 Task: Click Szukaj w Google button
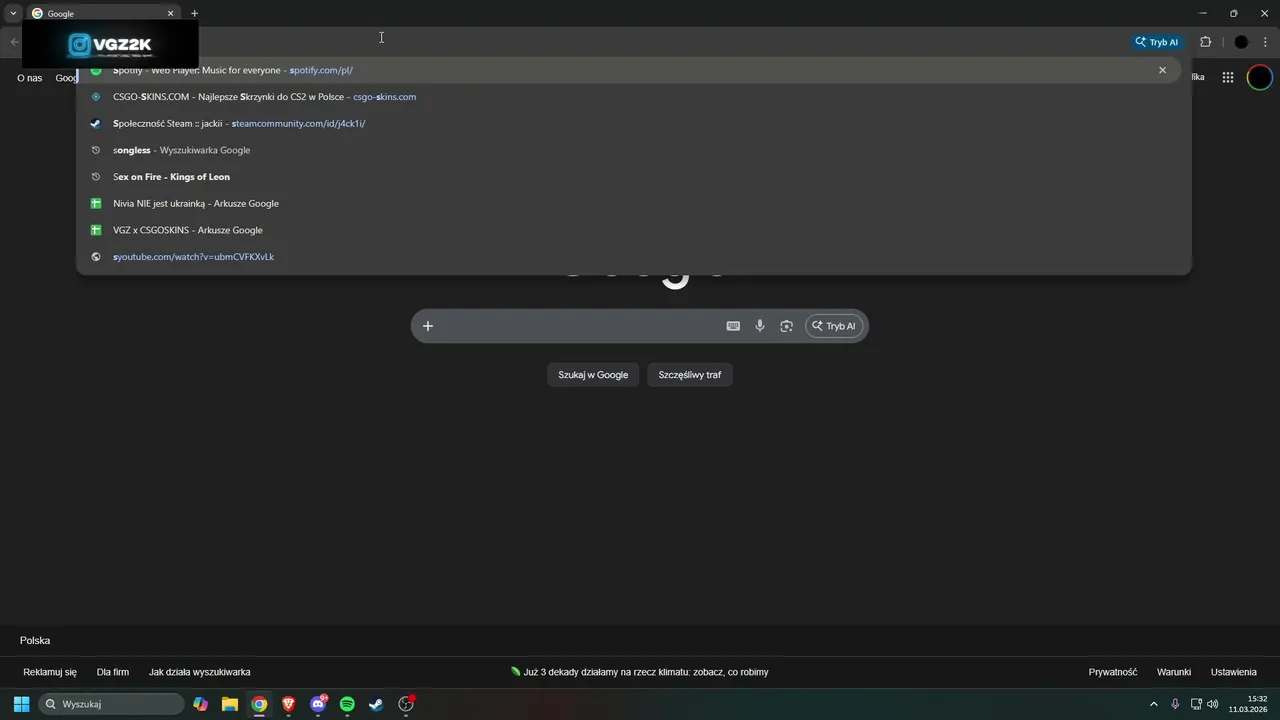[593, 375]
